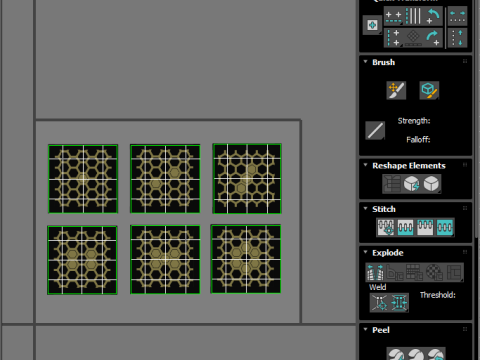Image resolution: width=480 pixels, height=360 pixels.
Task: Select the Relax brush with cube icon
Action: (x=429, y=90)
